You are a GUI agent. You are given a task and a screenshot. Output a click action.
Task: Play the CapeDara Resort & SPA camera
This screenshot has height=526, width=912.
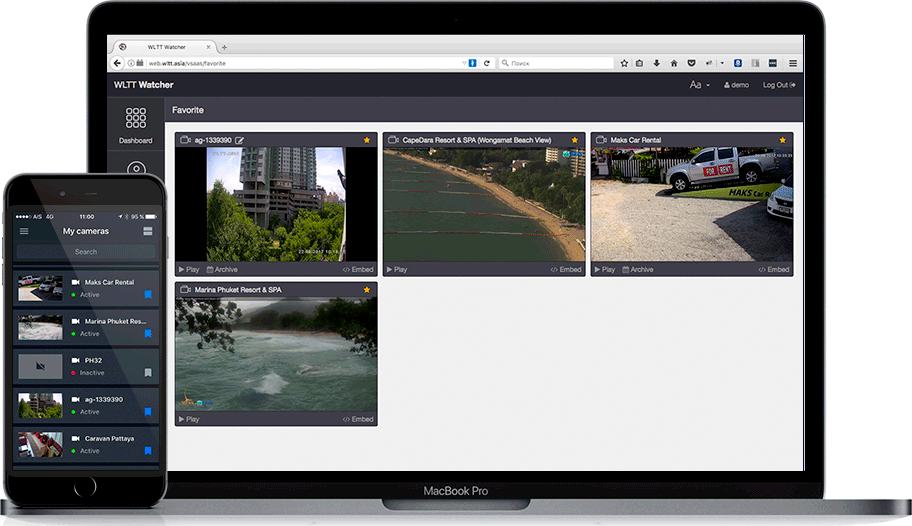click(x=396, y=269)
